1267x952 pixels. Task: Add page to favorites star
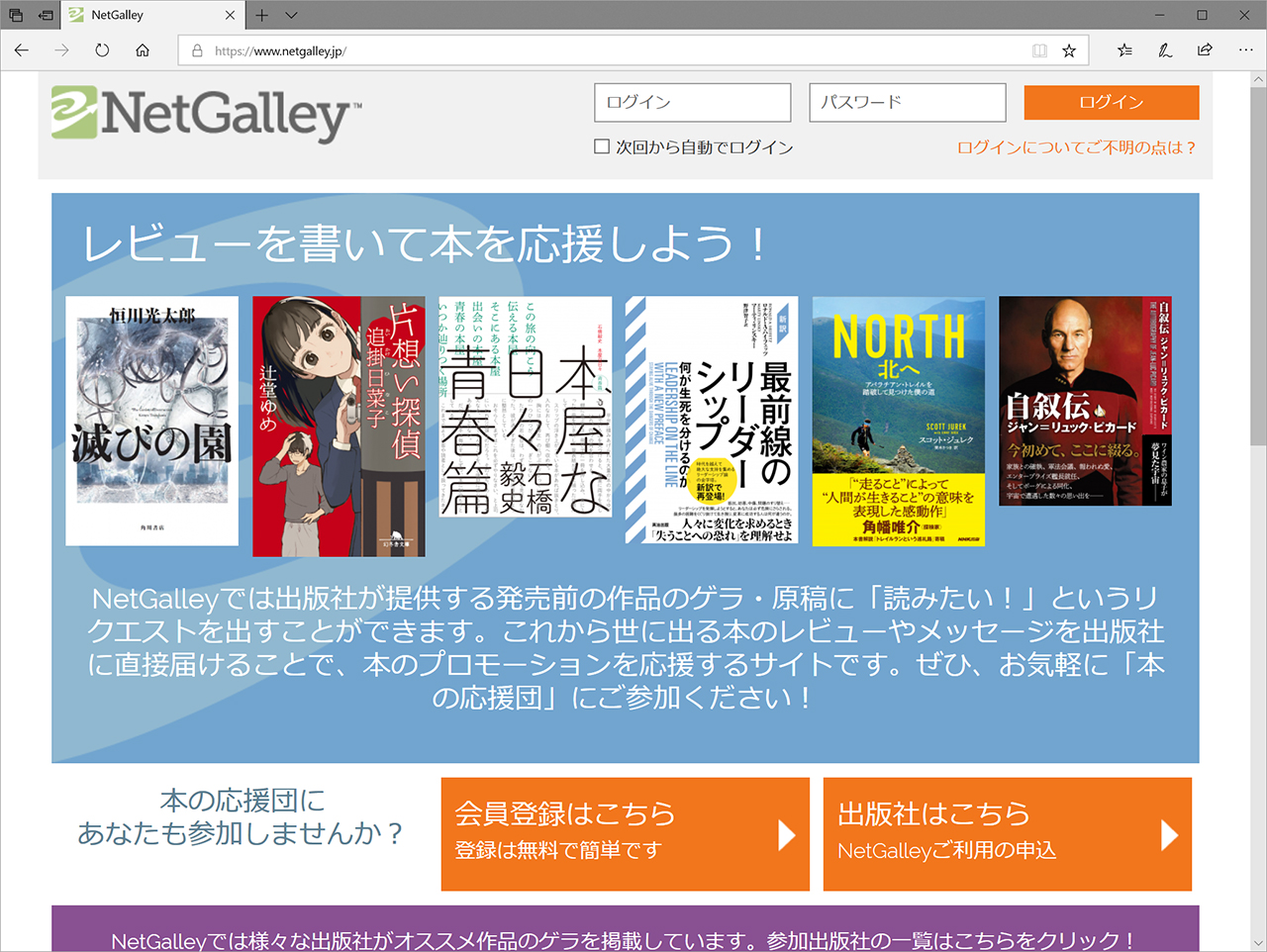(x=1069, y=50)
